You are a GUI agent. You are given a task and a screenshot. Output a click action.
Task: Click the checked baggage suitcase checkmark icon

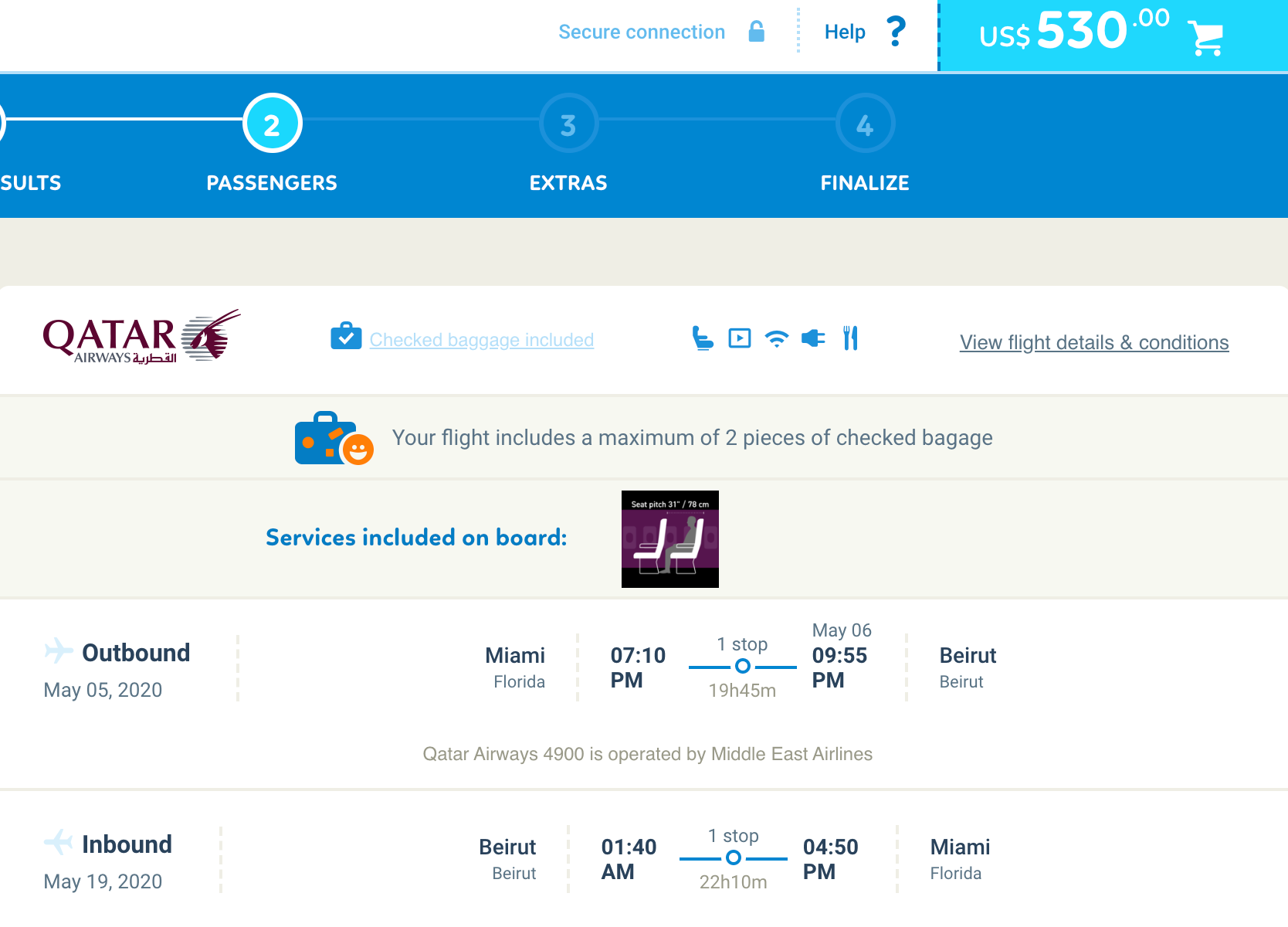coord(346,337)
